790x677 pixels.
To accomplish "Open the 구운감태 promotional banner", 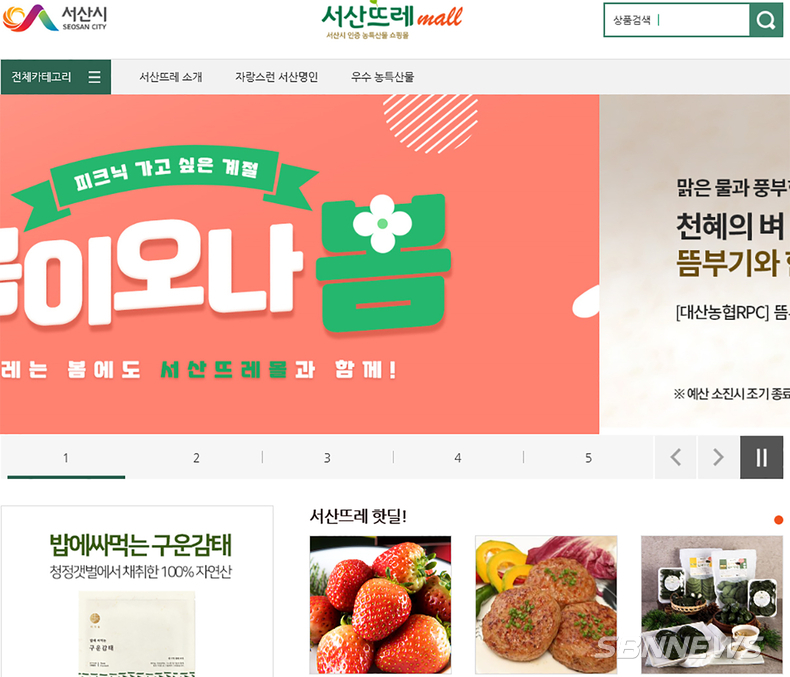I will [138, 591].
